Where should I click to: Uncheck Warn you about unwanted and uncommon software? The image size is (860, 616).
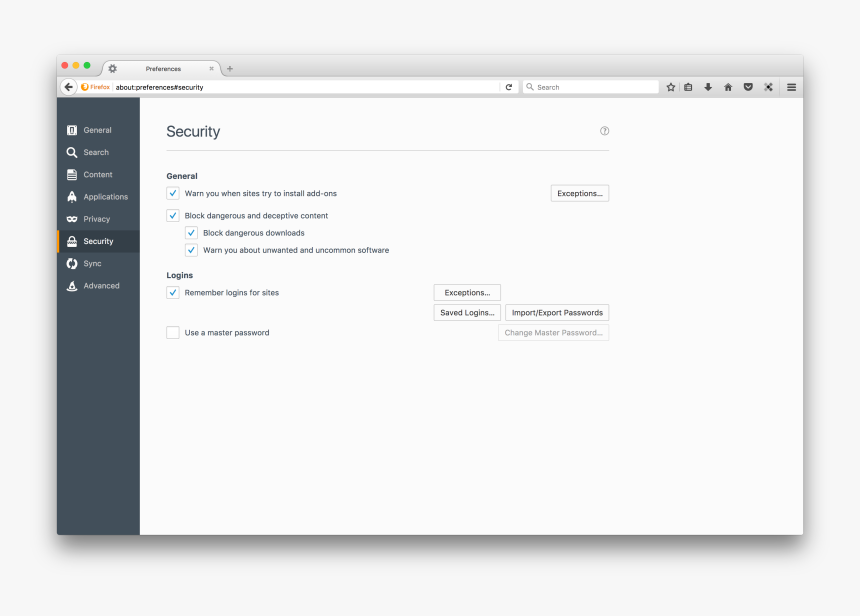pyautogui.click(x=191, y=250)
